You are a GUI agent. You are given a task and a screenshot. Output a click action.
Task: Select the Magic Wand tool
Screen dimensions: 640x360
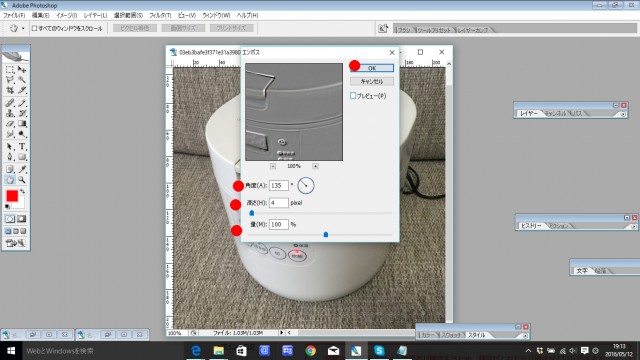(x=22, y=80)
